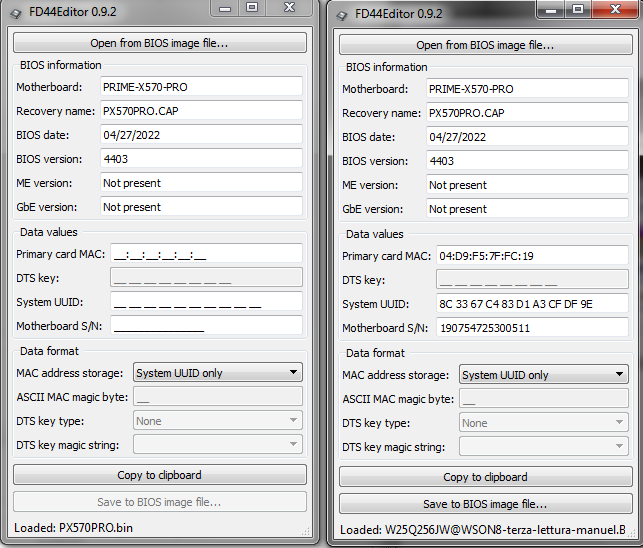Viewport: 643px width, 548px height.
Task: Click ASCII MAC magic byte field, left window
Action: click(x=218, y=397)
